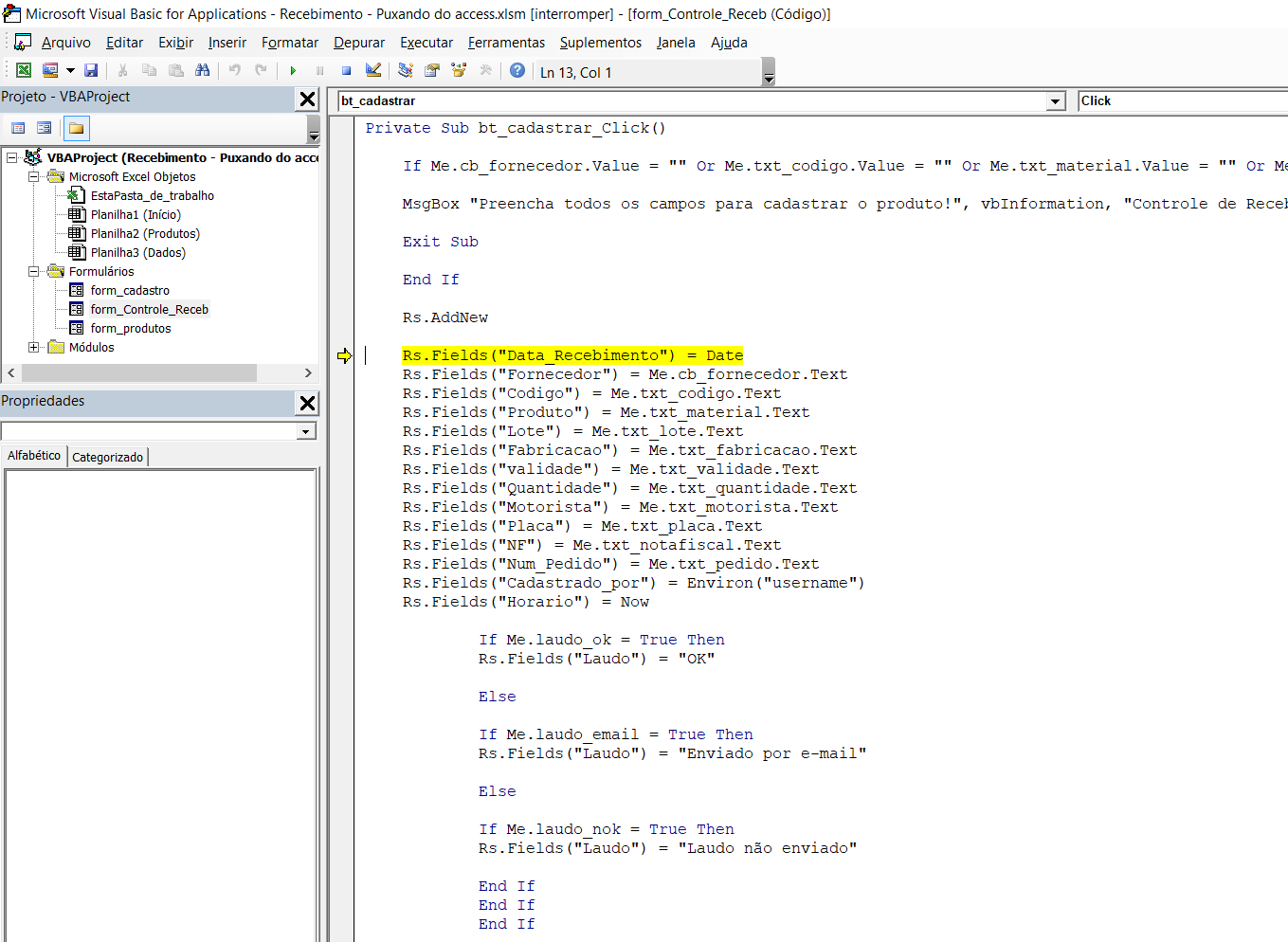The height and width of the screenshot is (942, 1288).
Task: Select Planilha2 (Produtos) in the tree
Action: (x=145, y=233)
